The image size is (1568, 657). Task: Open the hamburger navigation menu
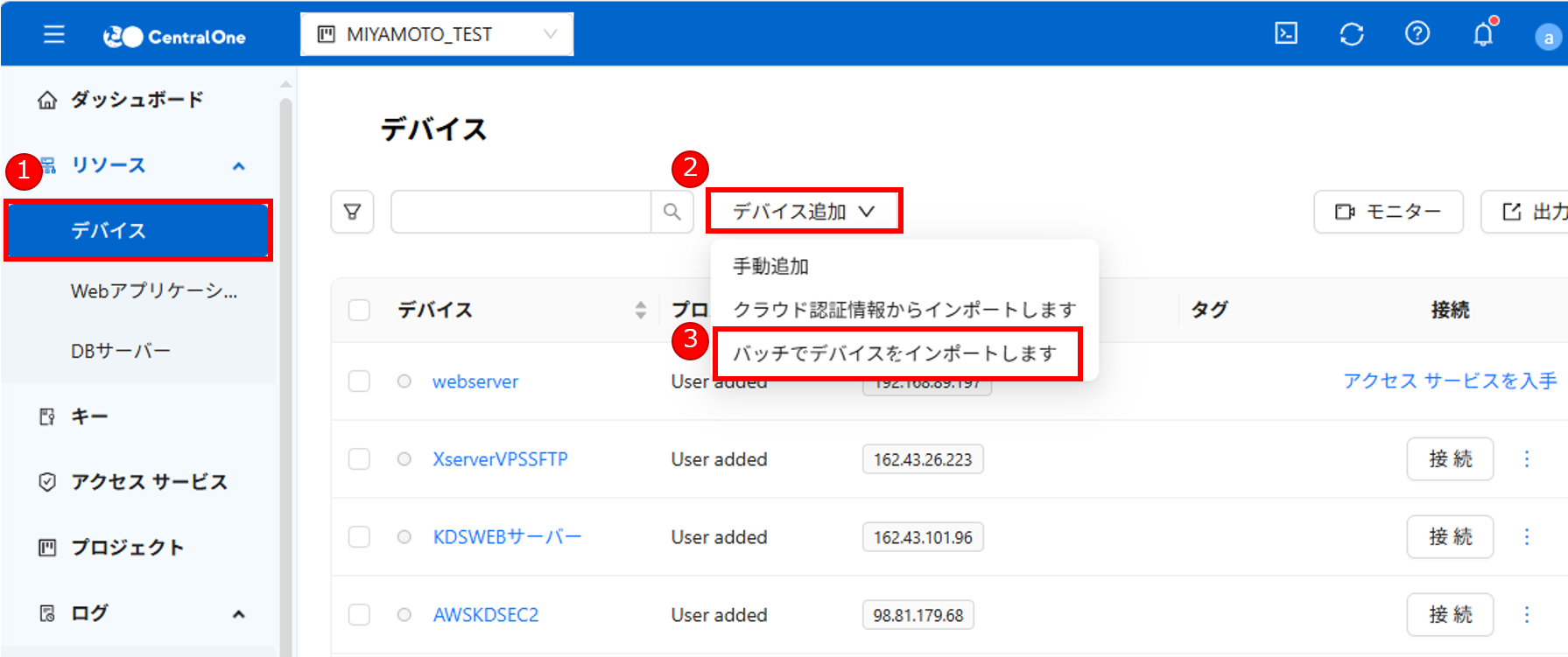(54, 35)
